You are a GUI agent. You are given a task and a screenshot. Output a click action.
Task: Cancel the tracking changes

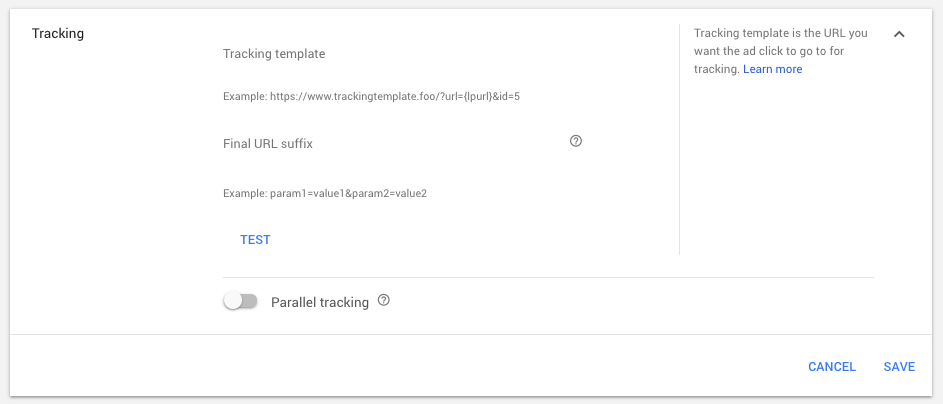coord(832,367)
